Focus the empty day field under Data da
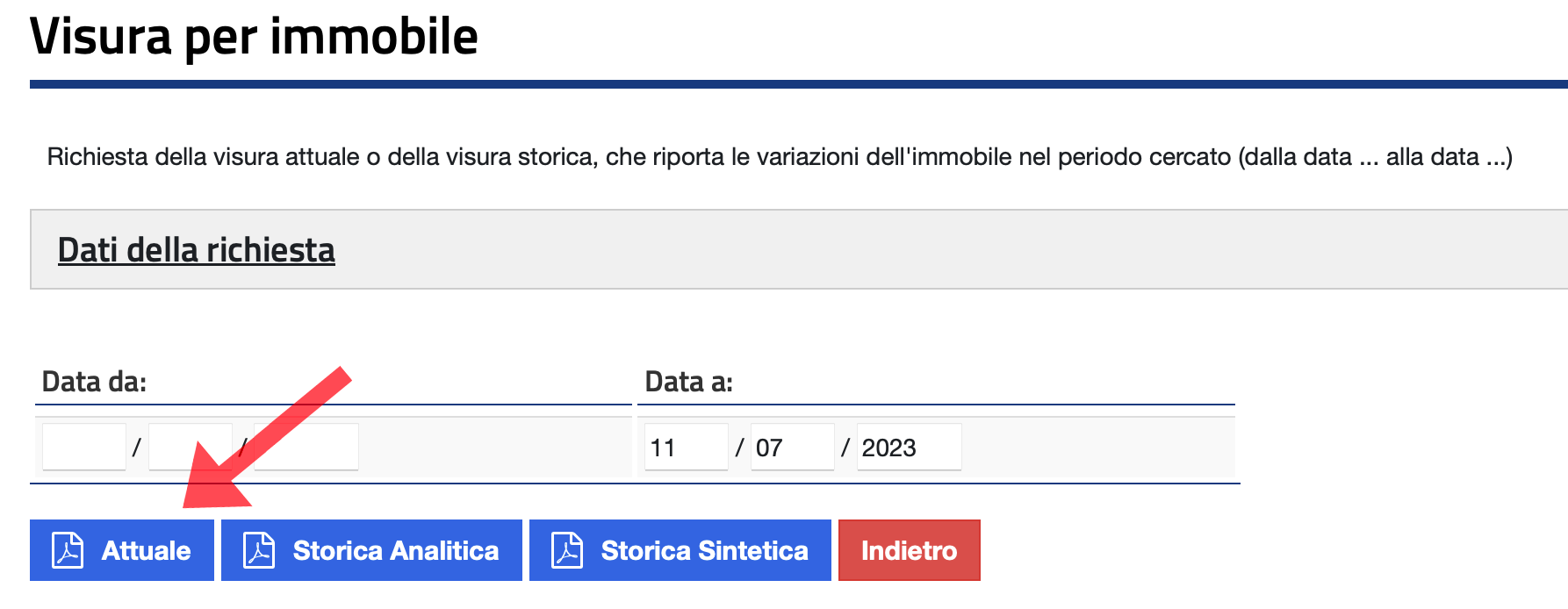 coord(84,447)
